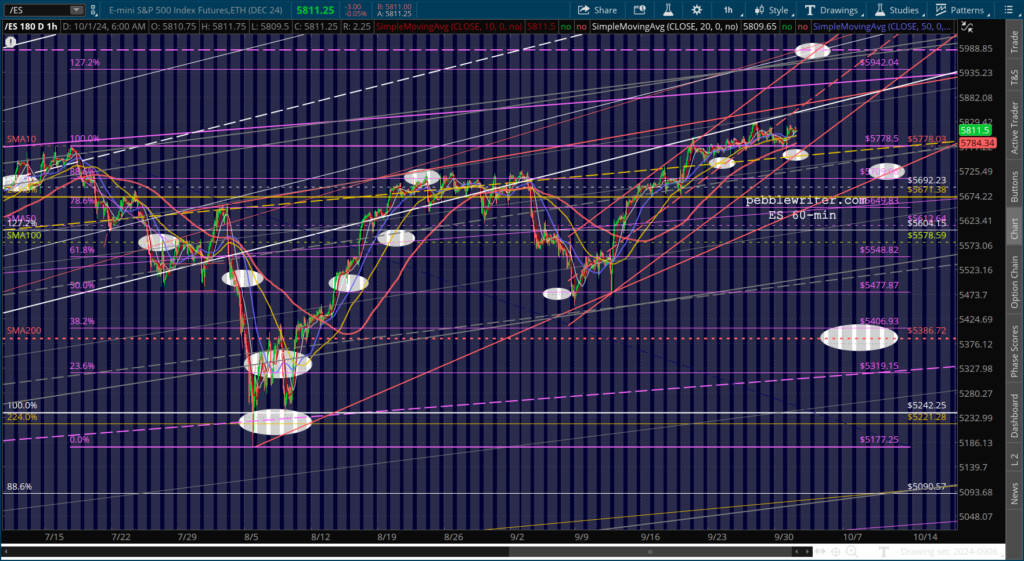Image resolution: width=1024 pixels, height=561 pixels.
Task: Click the Share button
Action: [x=598, y=10]
